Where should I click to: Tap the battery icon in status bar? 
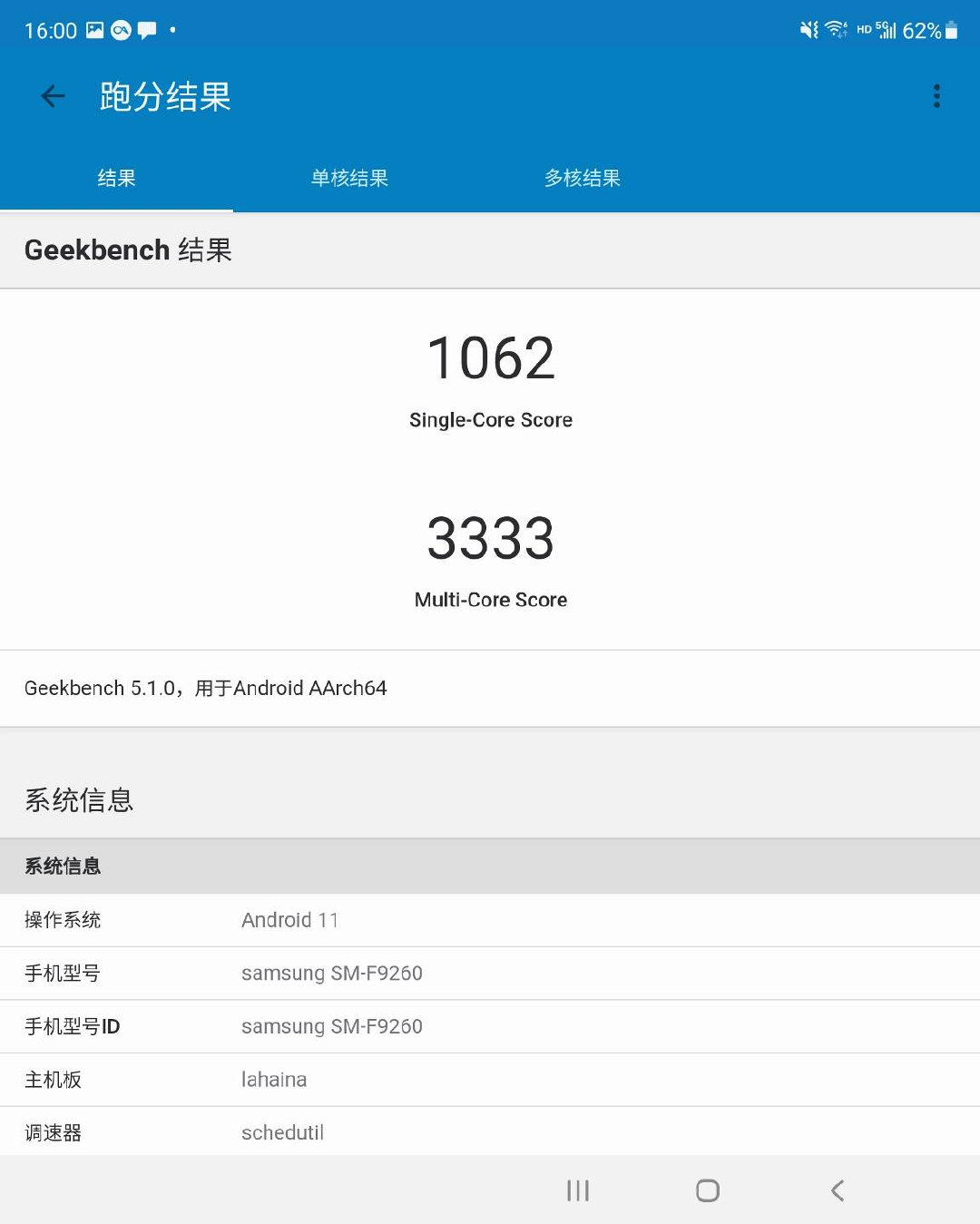pos(951,30)
